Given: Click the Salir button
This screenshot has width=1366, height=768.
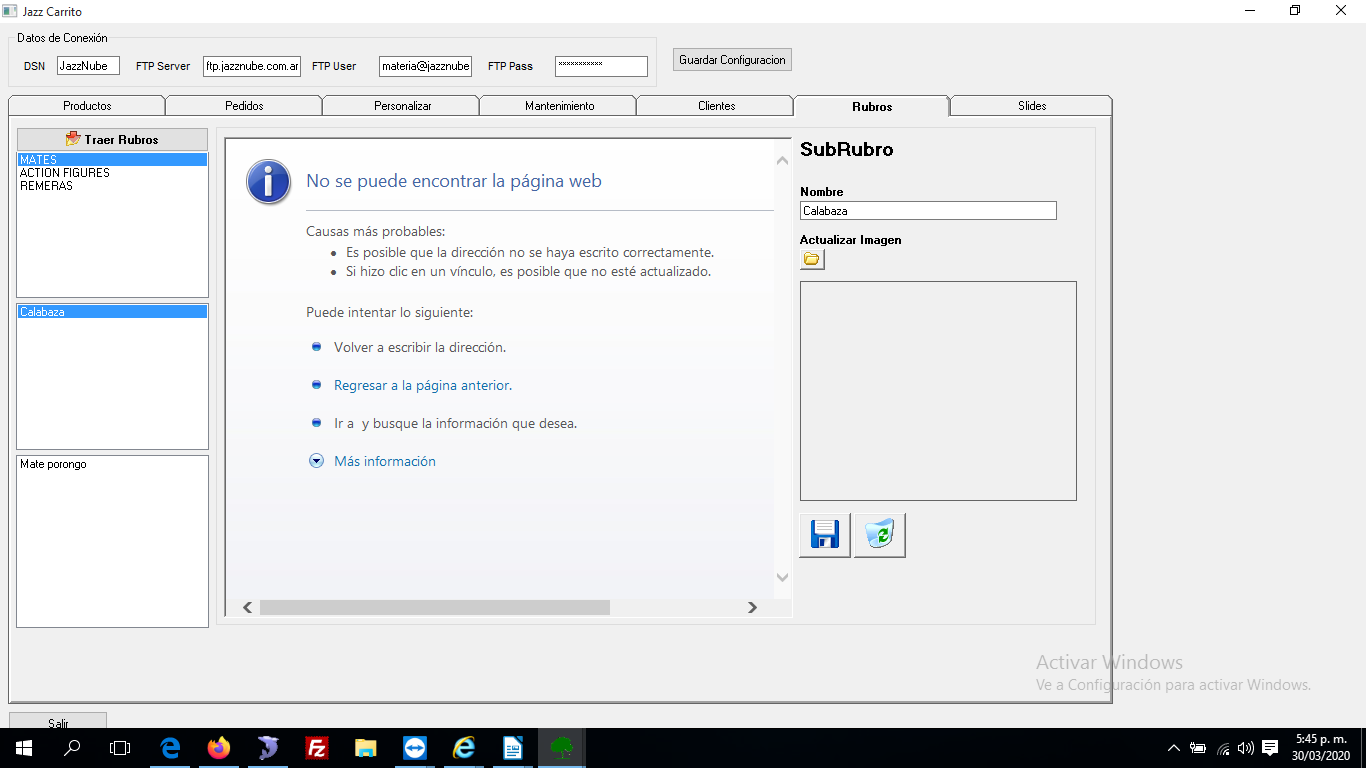Looking at the screenshot, I should coord(58,722).
